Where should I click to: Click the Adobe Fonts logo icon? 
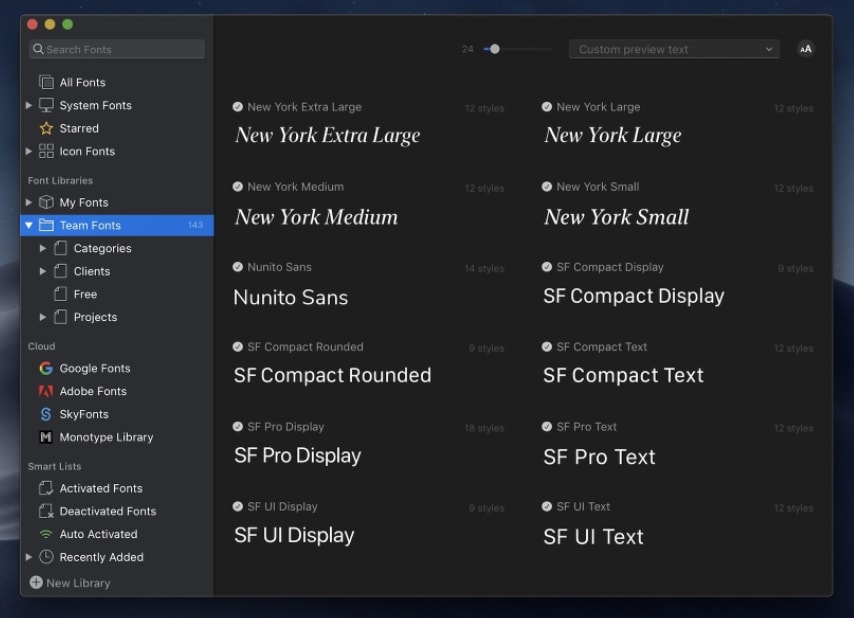46,391
